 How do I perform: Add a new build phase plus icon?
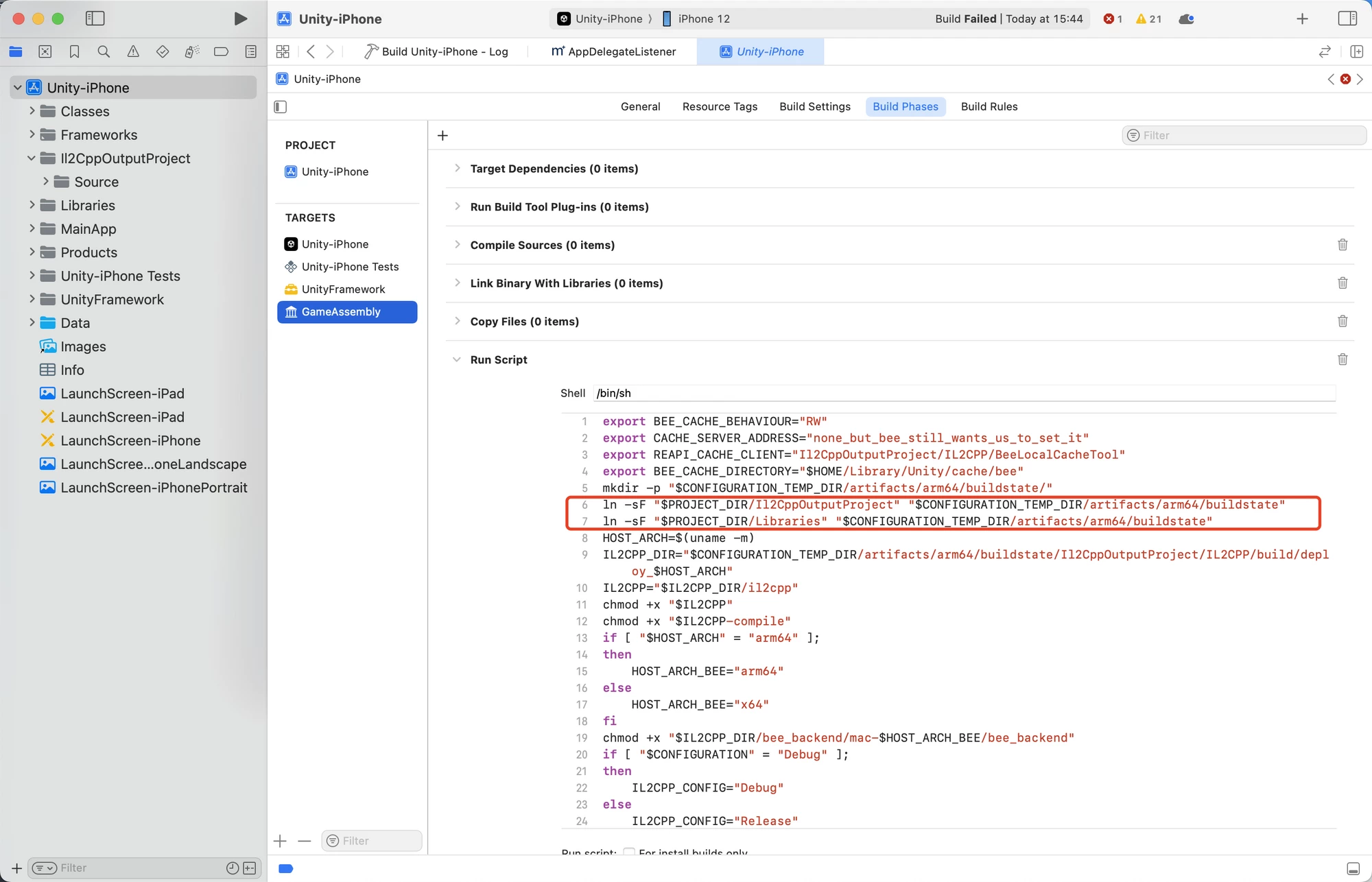click(x=442, y=136)
